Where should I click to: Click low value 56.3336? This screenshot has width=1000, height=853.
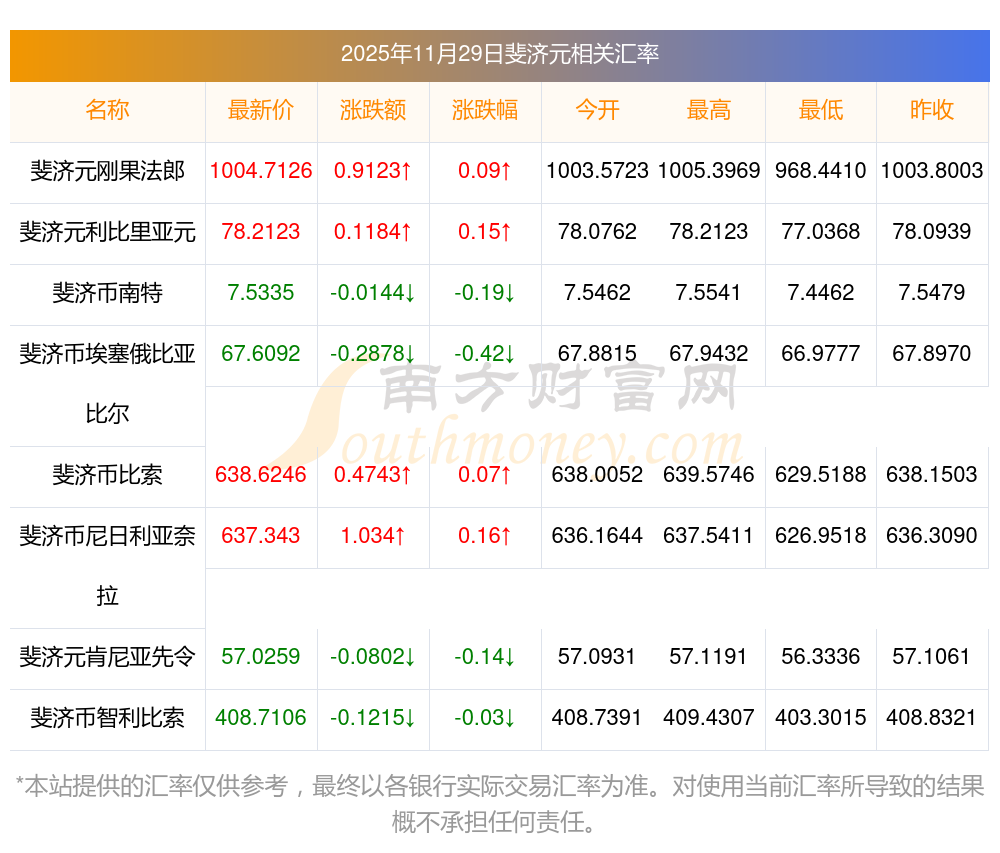[x=821, y=657]
